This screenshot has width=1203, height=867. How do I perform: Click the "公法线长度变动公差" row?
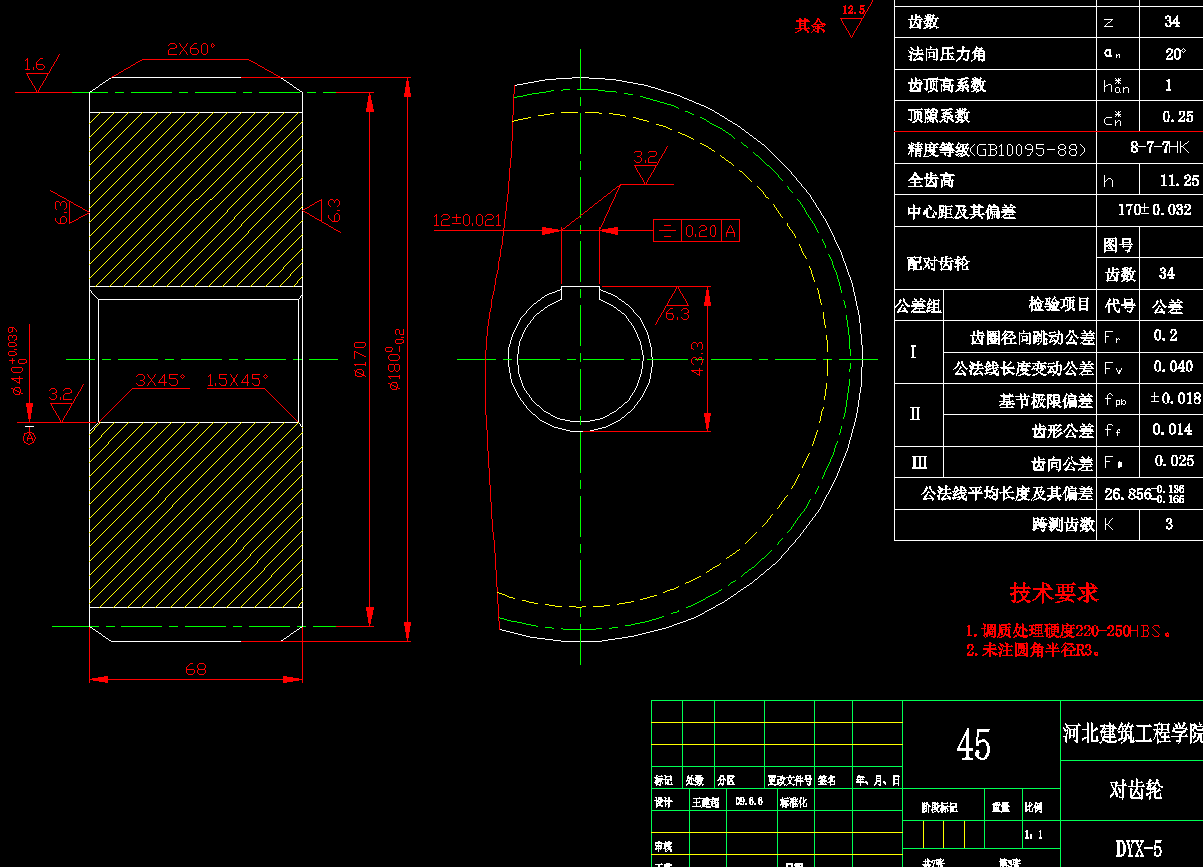point(1024,368)
